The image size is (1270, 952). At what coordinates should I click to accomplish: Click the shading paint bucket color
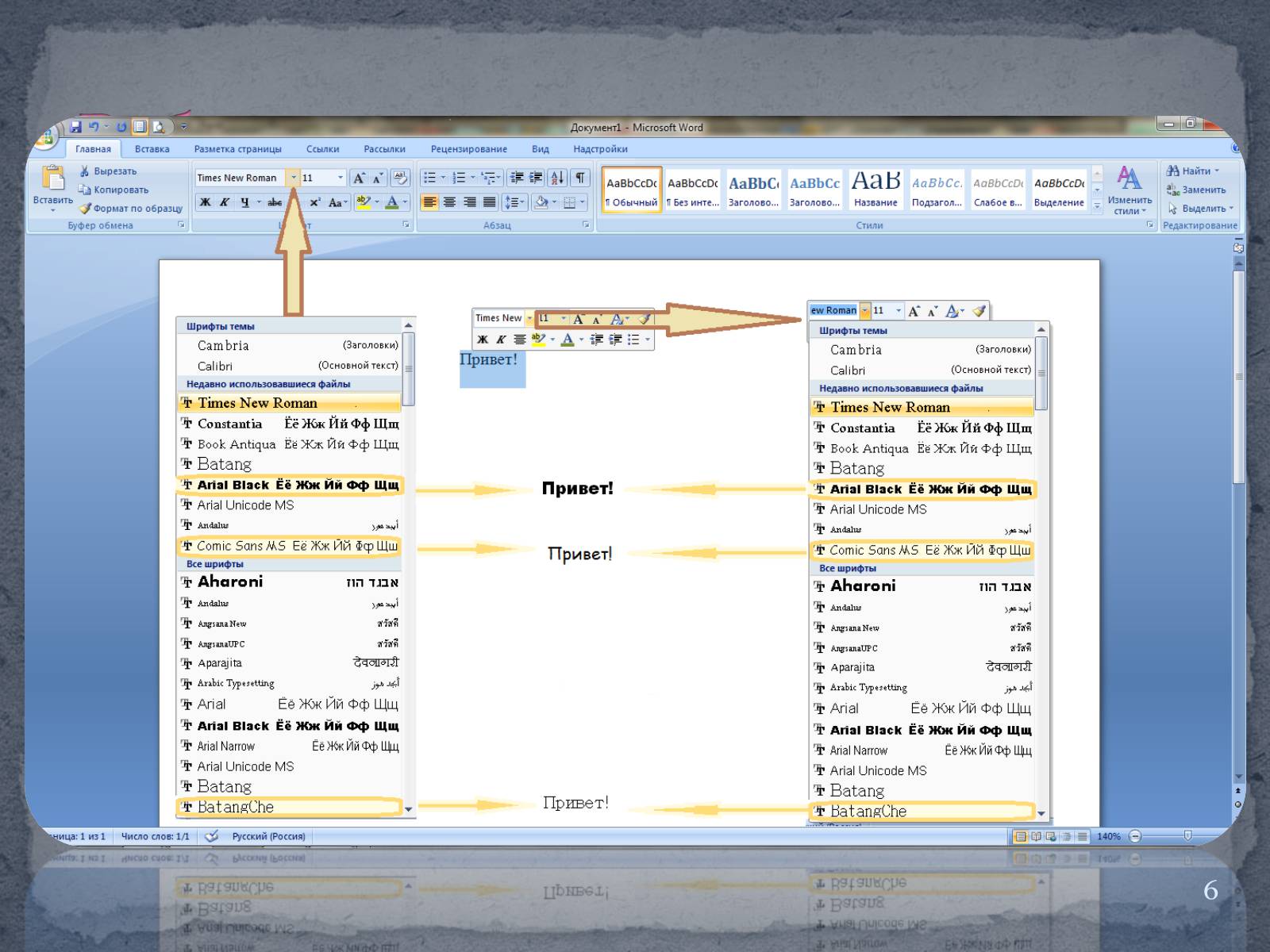pos(541,202)
